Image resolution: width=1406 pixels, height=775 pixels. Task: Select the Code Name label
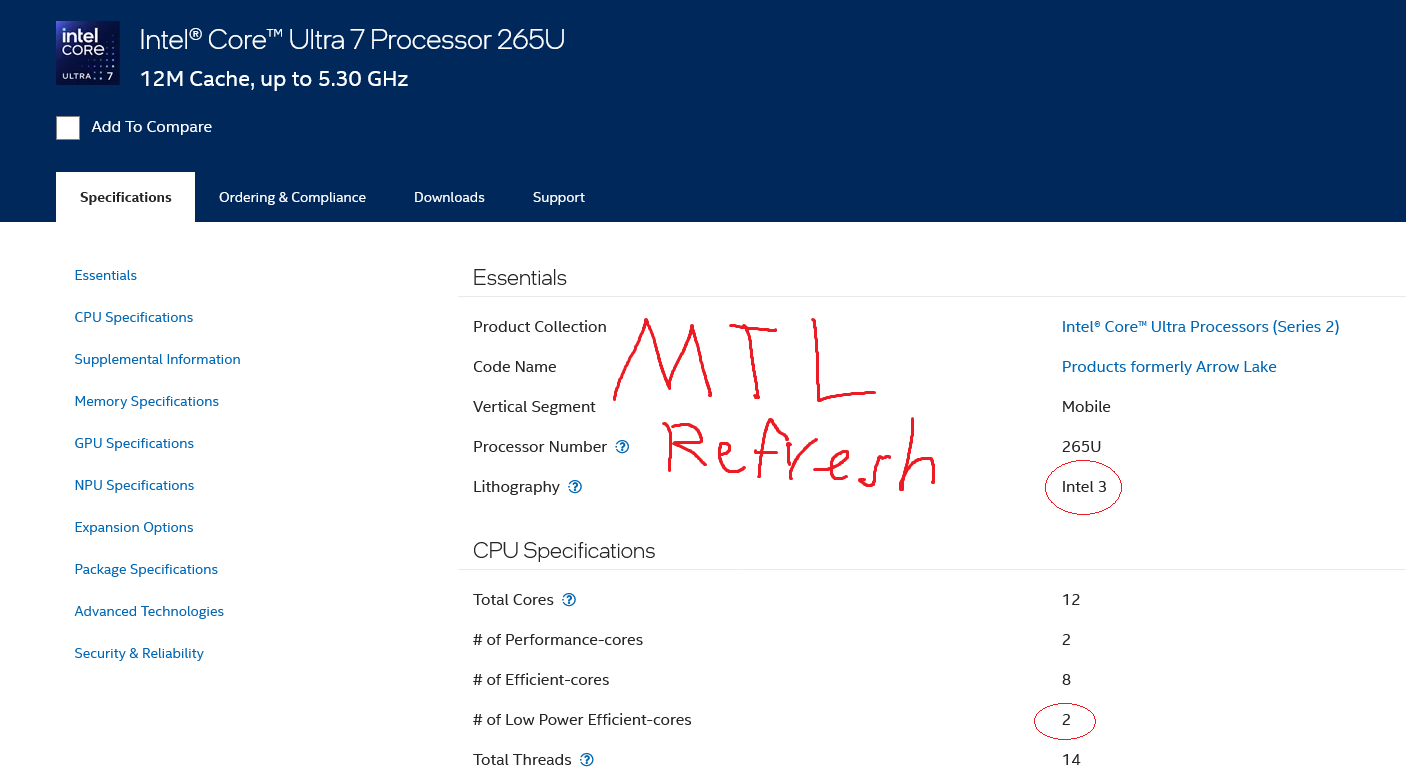pyautogui.click(x=515, y=367)
